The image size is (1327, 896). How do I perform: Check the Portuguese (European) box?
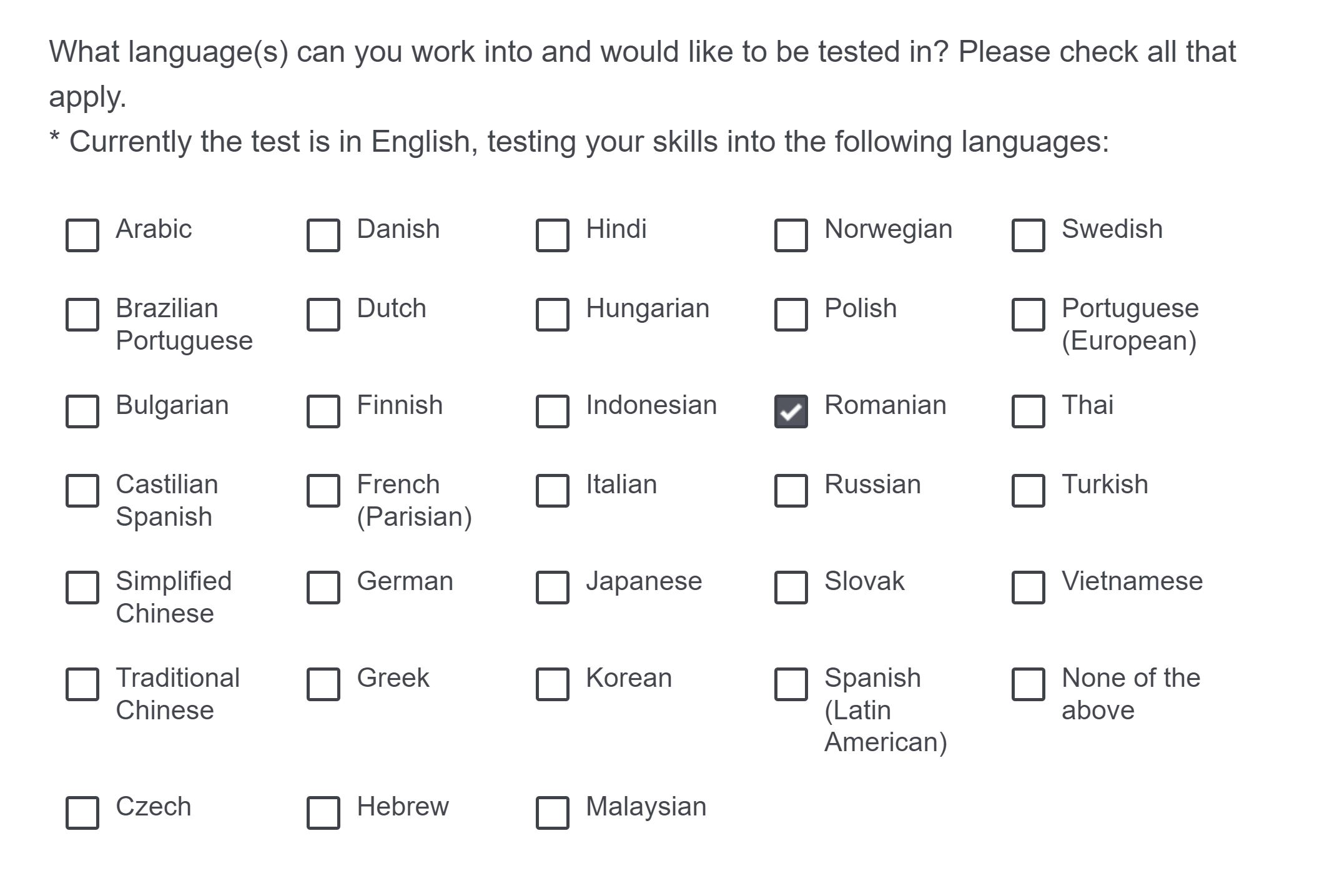click(x=1028, y=314)
